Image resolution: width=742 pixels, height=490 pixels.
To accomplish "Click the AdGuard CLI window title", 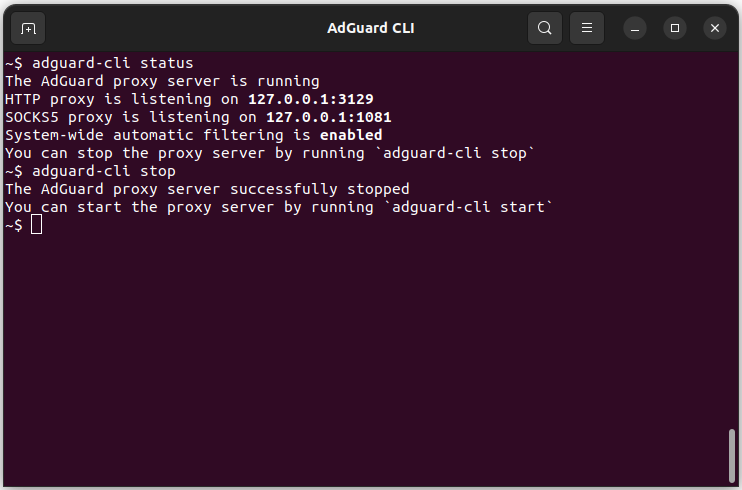I will (x=370, y=28).
